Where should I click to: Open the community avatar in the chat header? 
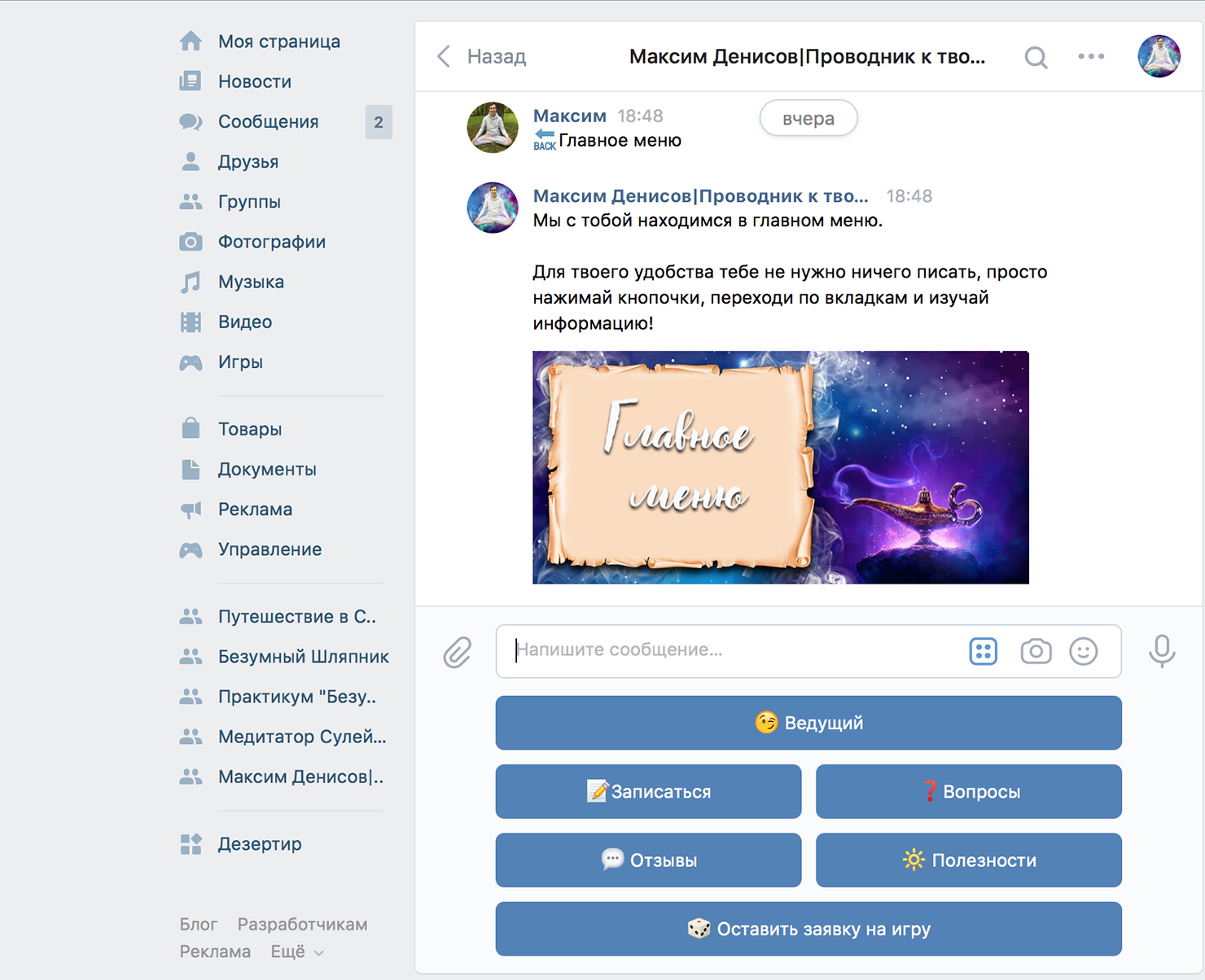pyautogui.click(x=1159, y=56)
